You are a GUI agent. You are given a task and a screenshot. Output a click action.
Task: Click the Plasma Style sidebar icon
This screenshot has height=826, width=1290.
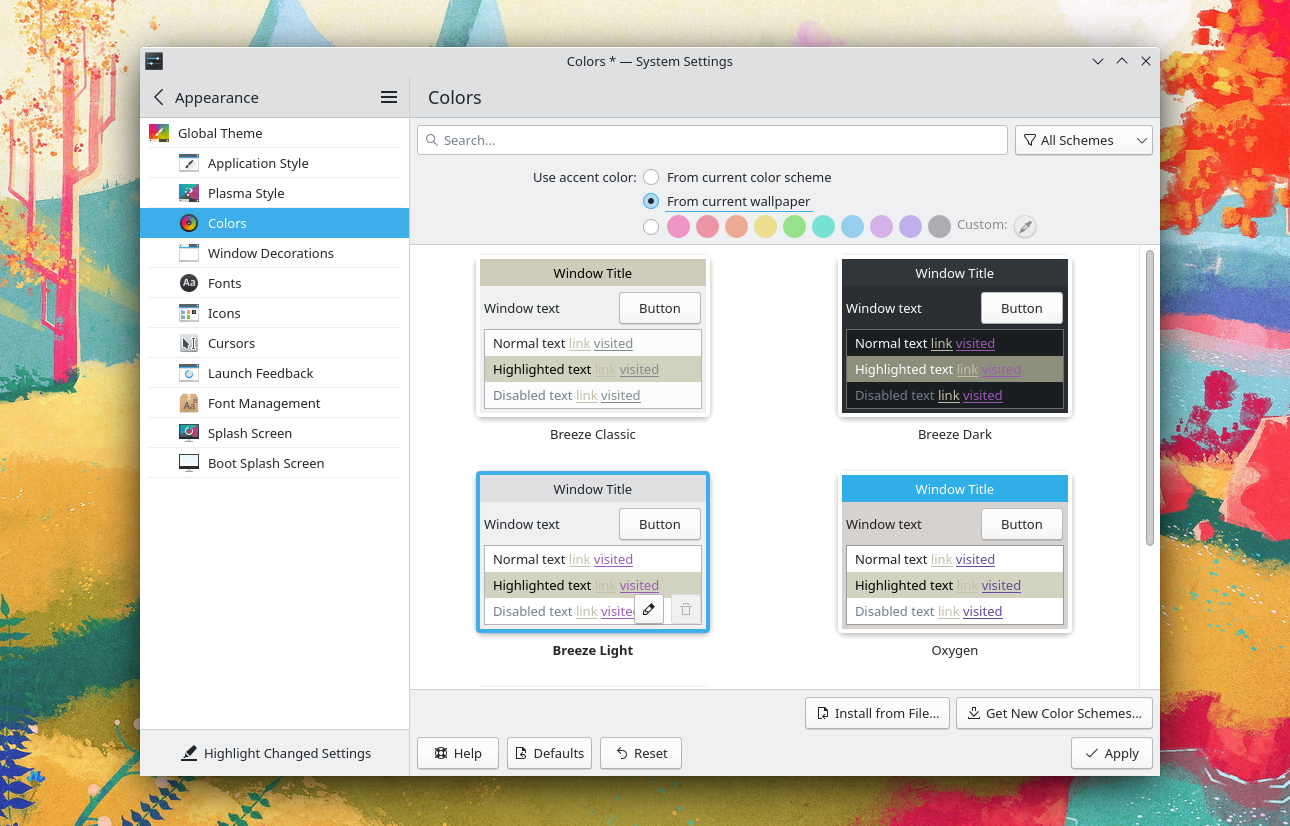point(189,193)
